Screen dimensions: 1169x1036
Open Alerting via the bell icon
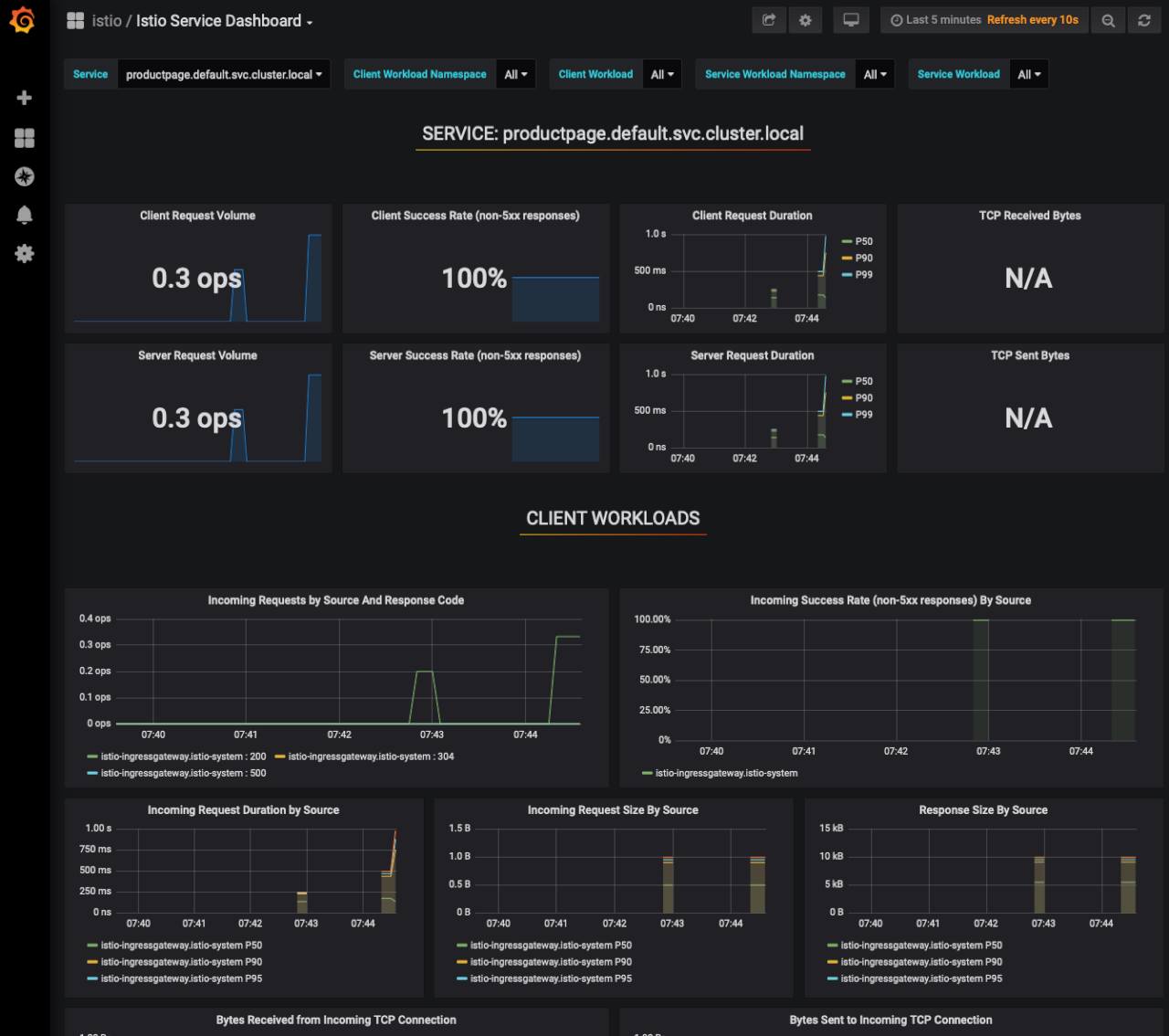pos(25,215)
